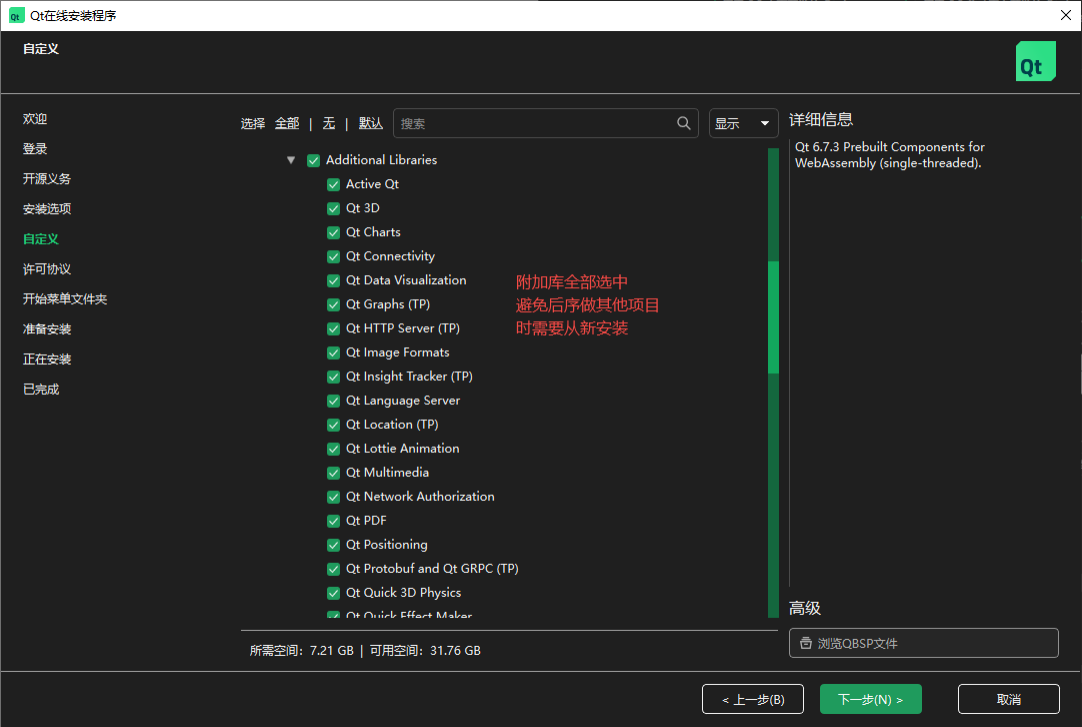This screenshot has height=727, width=1082.
Task: Select the 许可协议 step in sidebar
Action: point(47,269)
